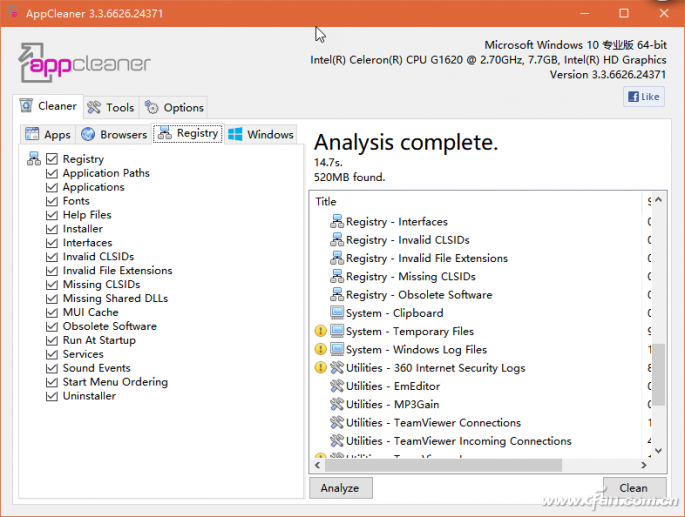Viewport: 685px width, 517px height.
Task: Select the Applications tree item label
Action: click(x=93, y=187)
